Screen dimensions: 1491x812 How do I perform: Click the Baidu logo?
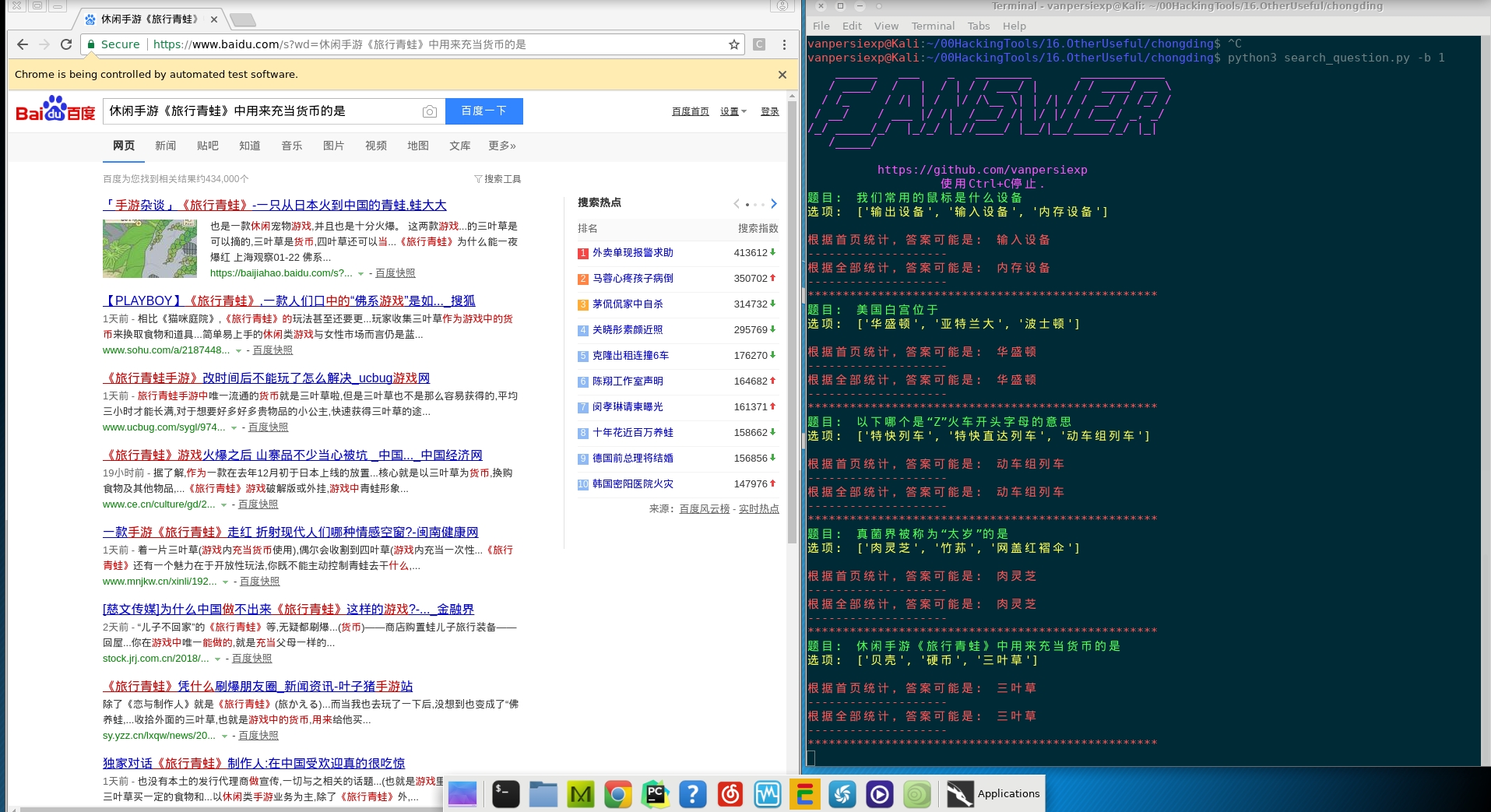point(55,111)
